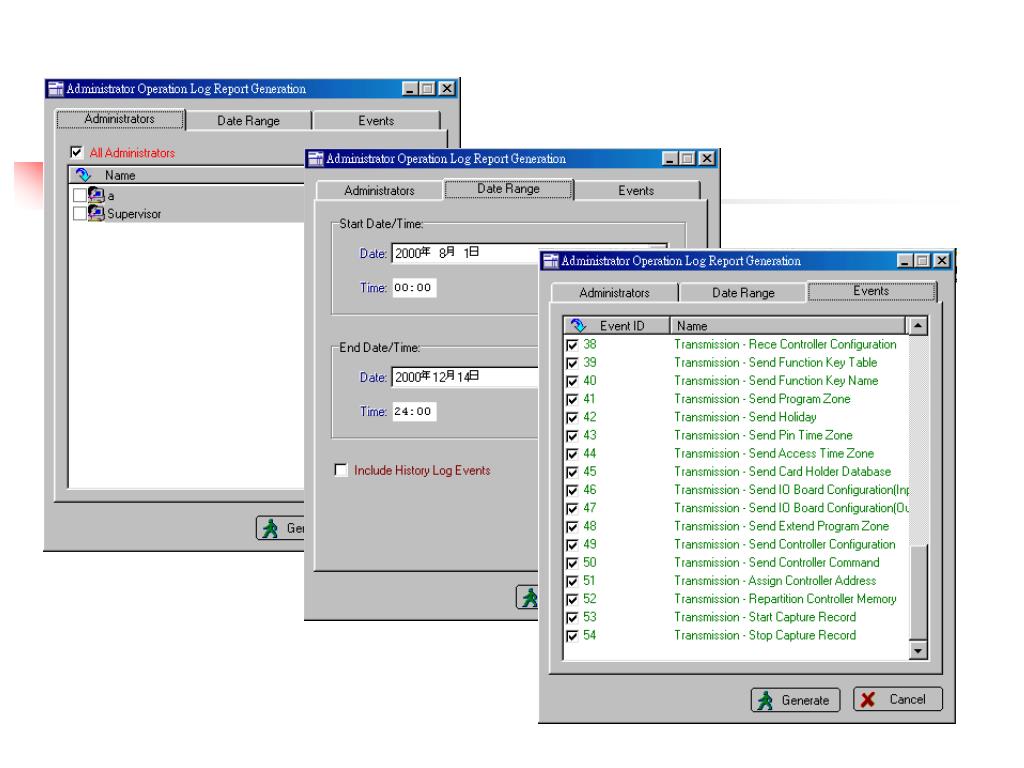Click user icon next to administrator 'a'
This screenshot has width=1024, height=768.
click(x=96, y=195)
